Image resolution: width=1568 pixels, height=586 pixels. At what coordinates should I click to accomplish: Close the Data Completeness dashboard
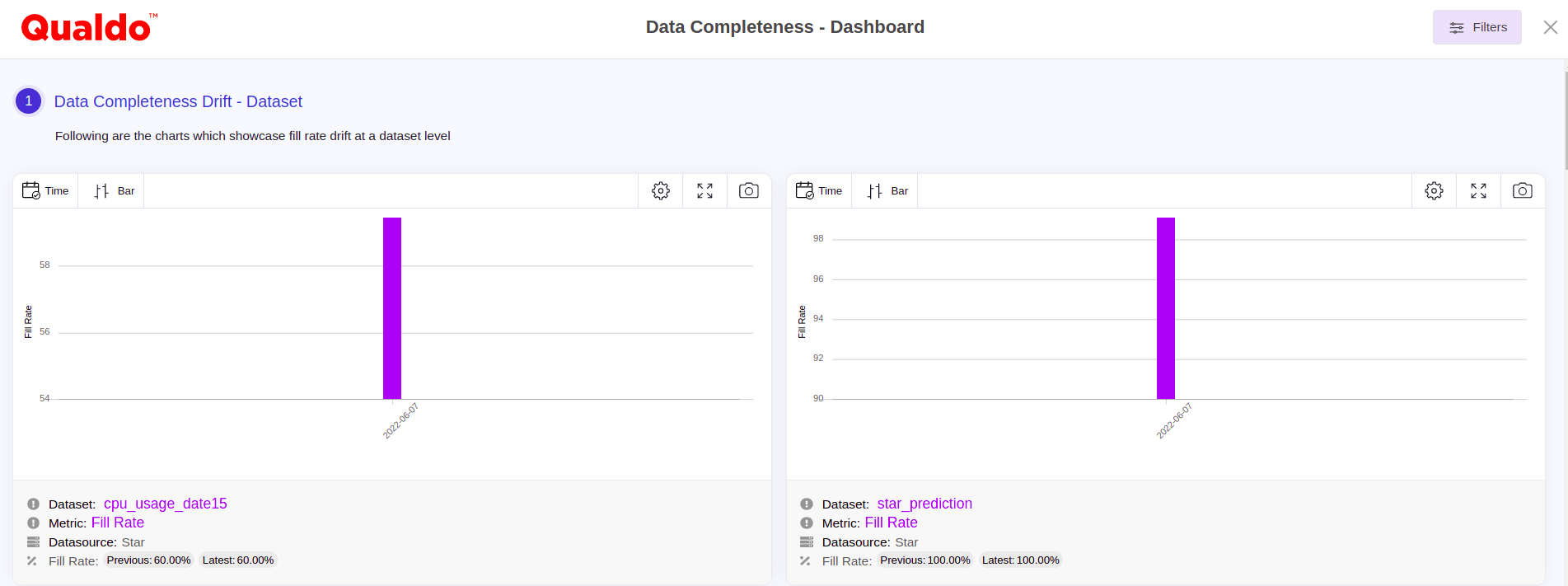1550,27
